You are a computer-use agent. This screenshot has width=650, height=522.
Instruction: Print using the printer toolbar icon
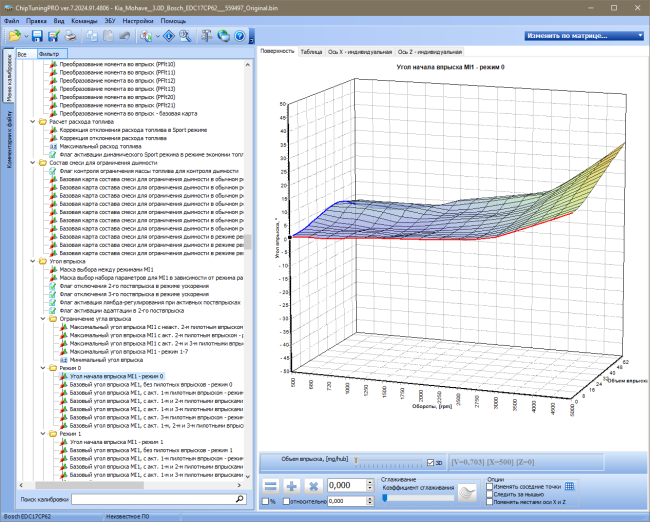[70, 36]
